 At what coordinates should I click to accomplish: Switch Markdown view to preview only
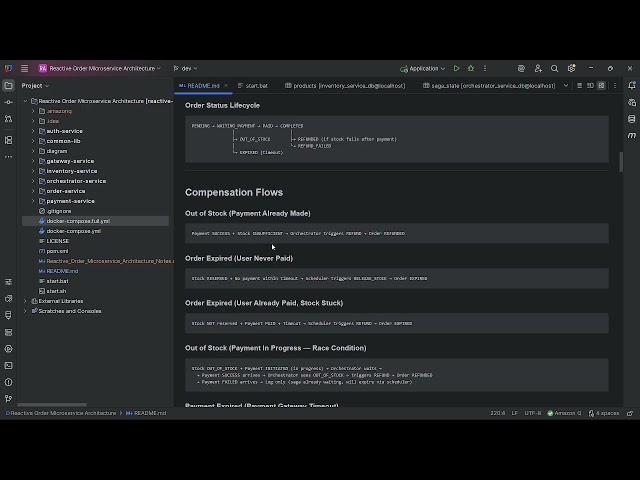[601, 86]
